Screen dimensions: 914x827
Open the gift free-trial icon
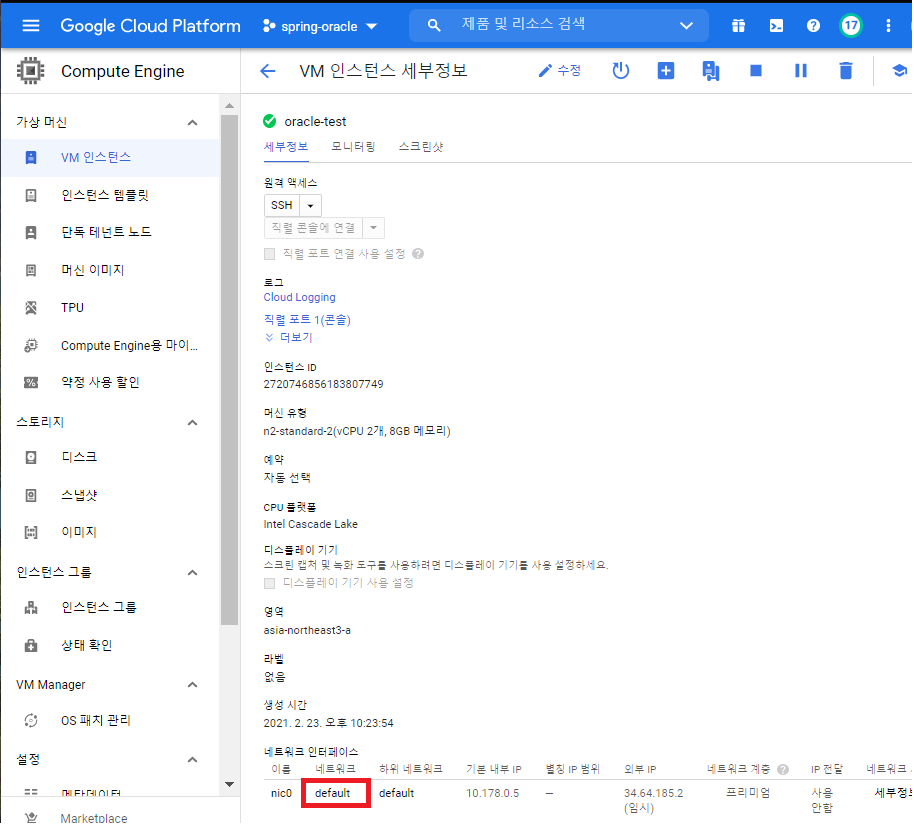pos(738,26)
